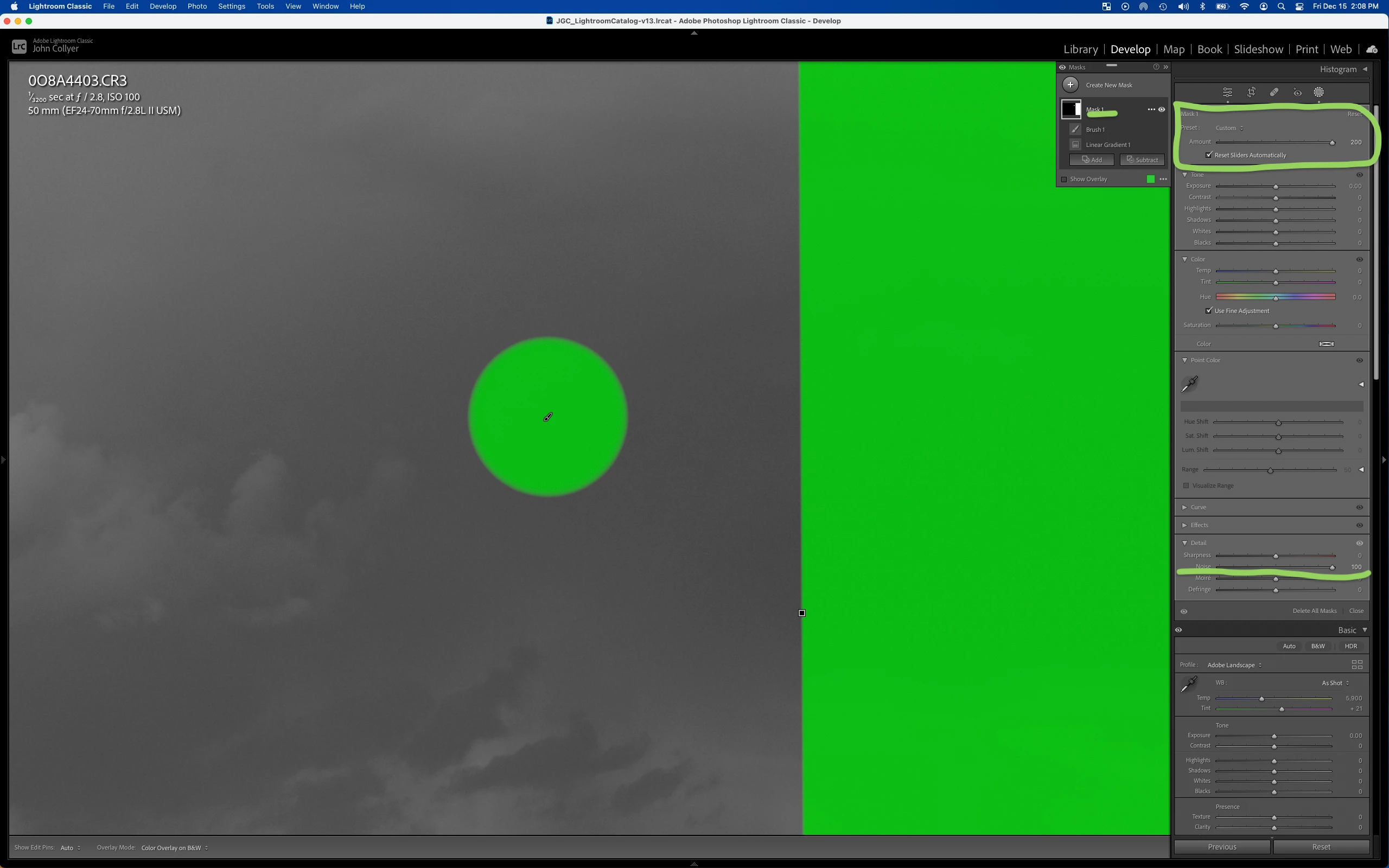
Task: Click the Subtract mask button
Action: click(x=1142, y=160)
